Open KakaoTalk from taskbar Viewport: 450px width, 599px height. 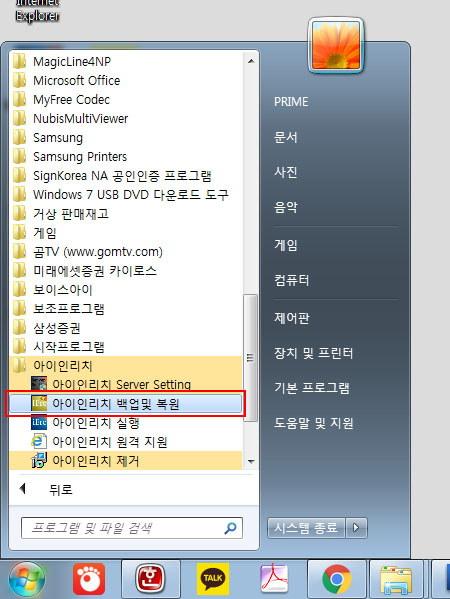213,579
